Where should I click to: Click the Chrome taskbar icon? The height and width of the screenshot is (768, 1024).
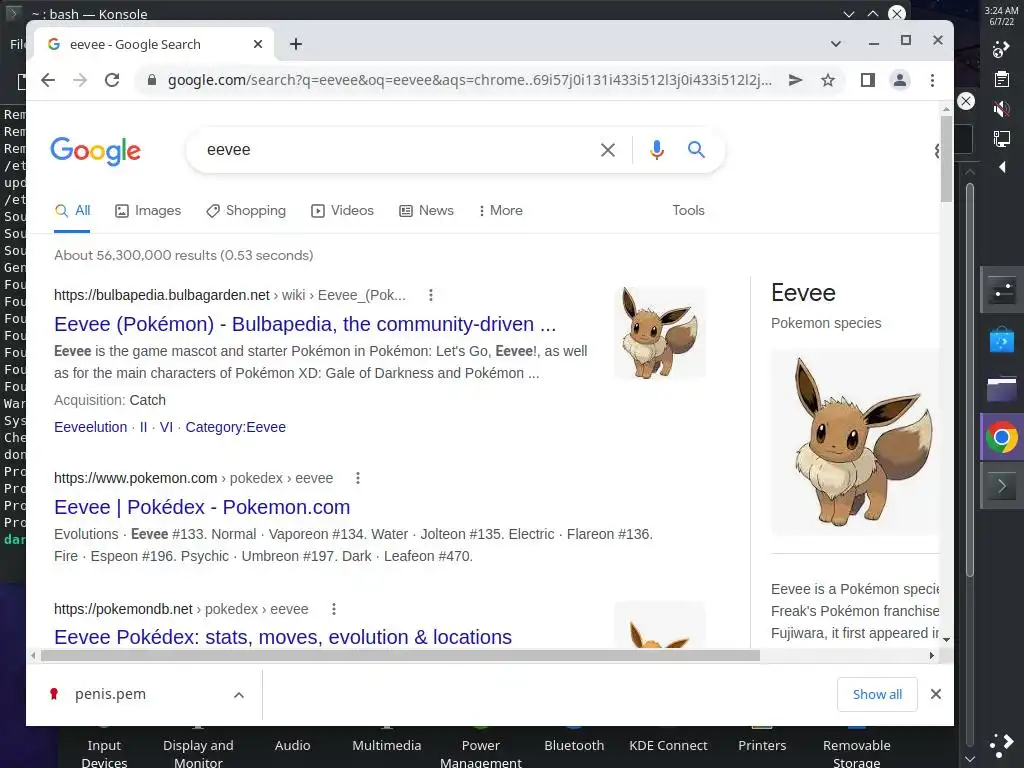tap(1002, 438)
